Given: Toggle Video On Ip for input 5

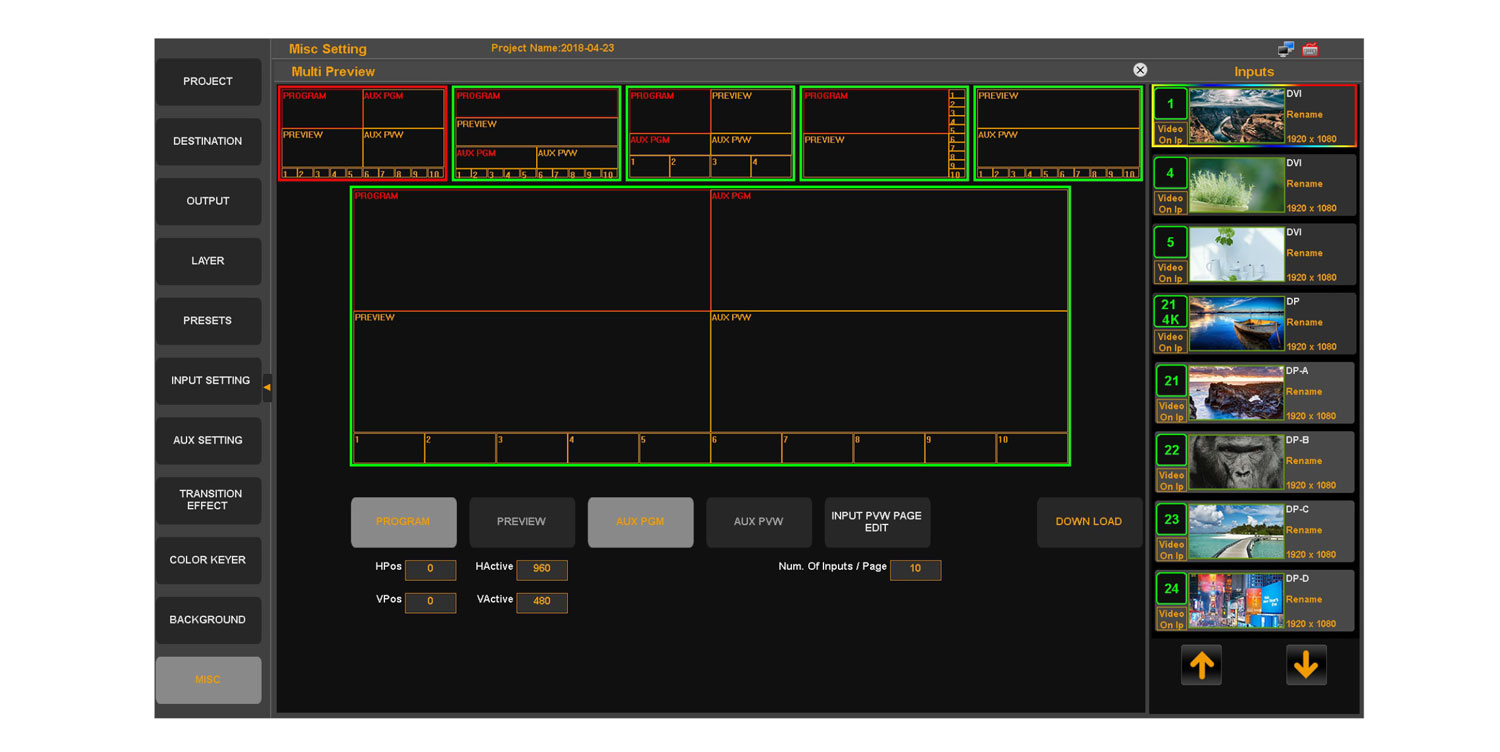Looking at the screenshot, I should point(1170,273).
